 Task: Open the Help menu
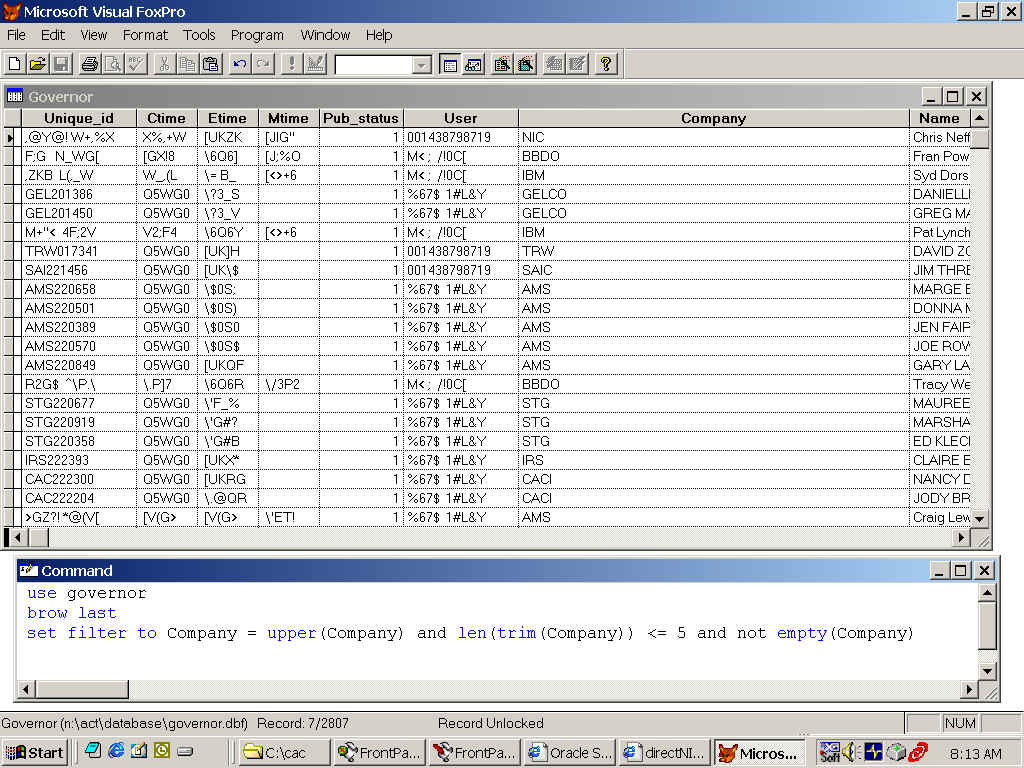coord(379,35)
